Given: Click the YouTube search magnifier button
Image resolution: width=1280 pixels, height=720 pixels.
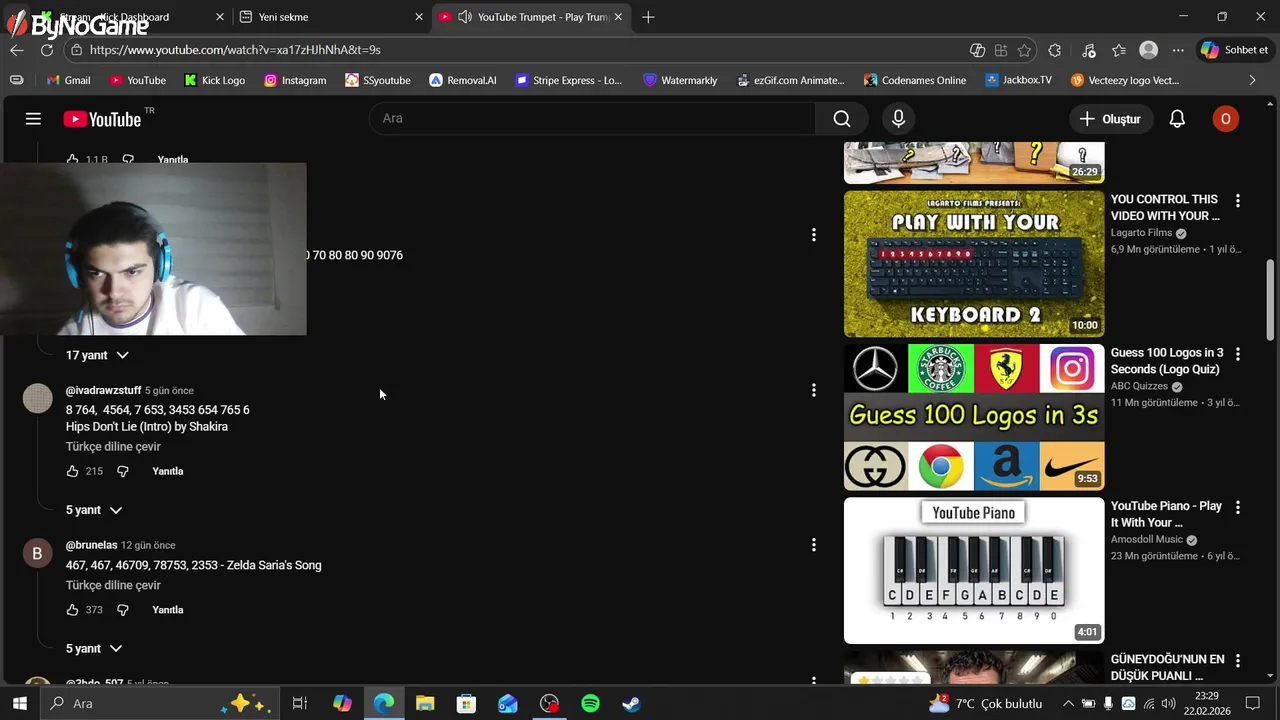Looking at the screenshot, I should click(842, 119).
